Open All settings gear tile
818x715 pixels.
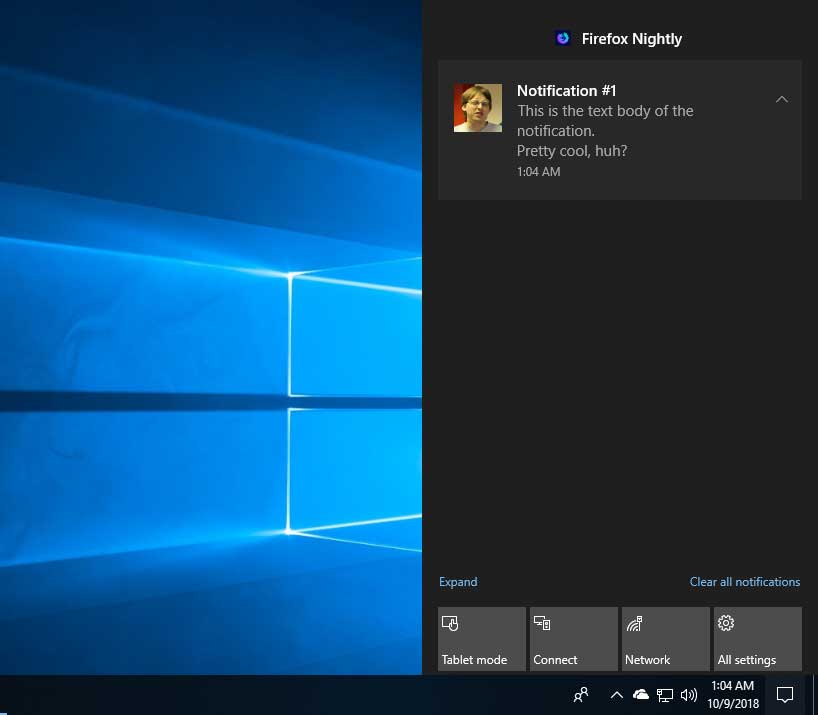[757, 638]
